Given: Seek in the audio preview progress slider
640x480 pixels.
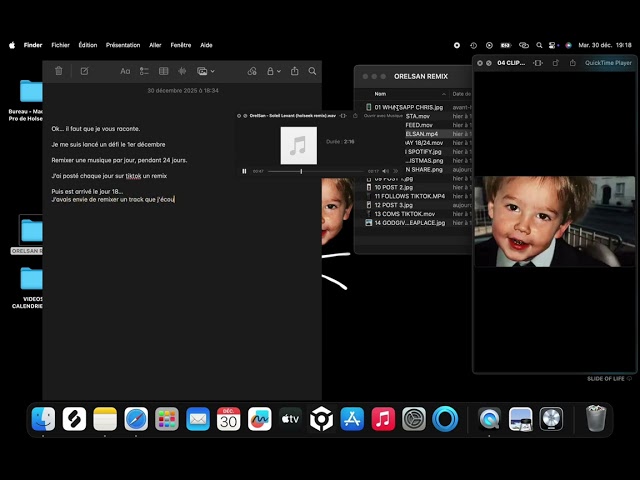Looking at the screenshot, I should [x=316, y=171].
